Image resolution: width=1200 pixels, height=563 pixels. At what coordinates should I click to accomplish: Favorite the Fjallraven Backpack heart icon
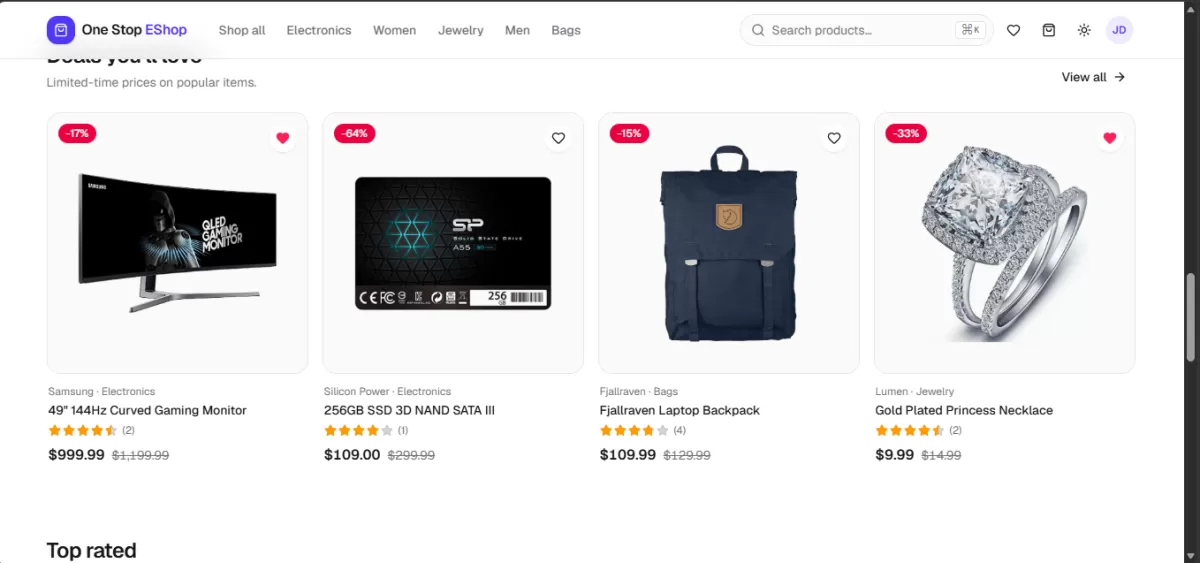pos(834,138)
